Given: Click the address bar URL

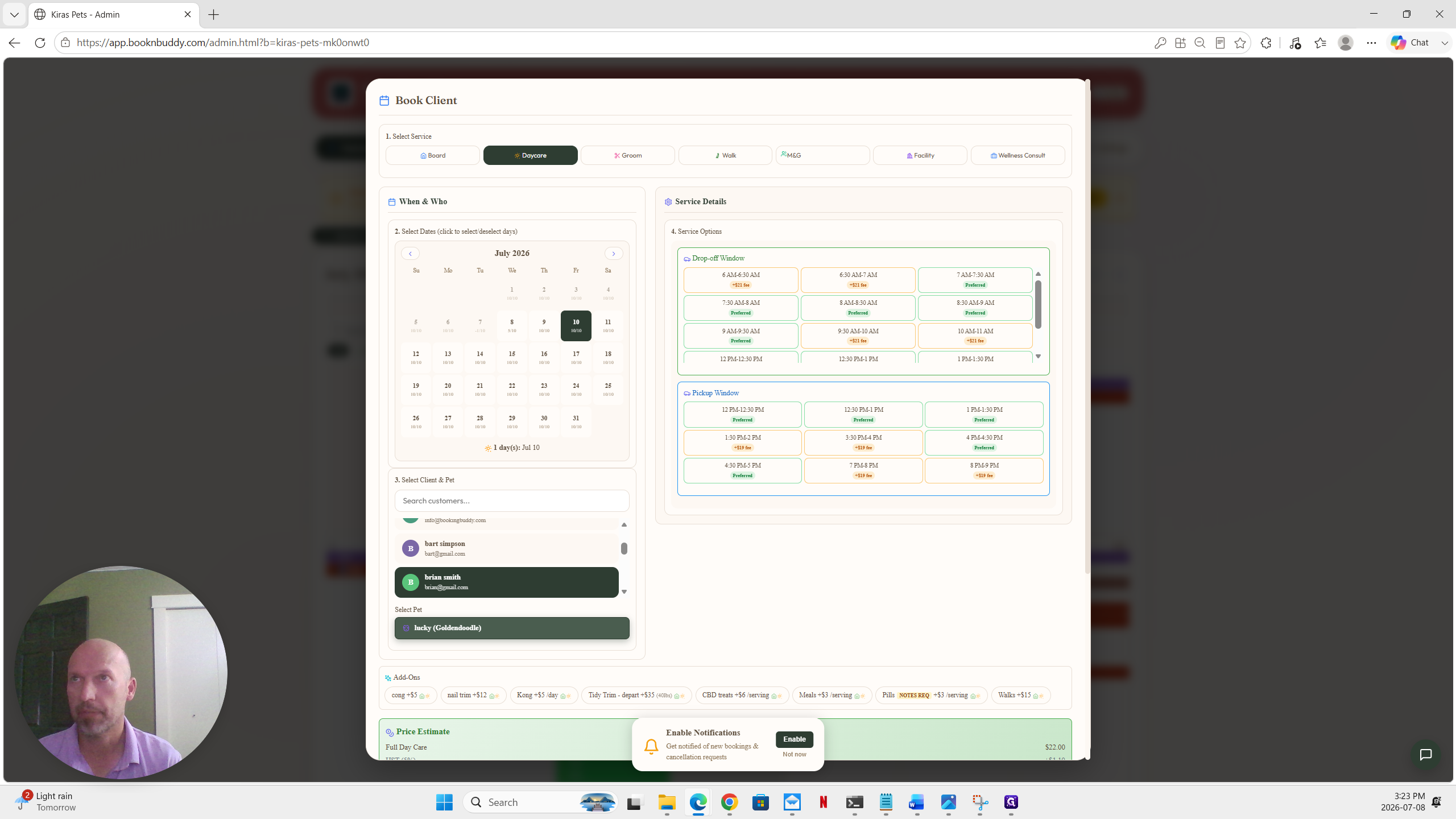Looking at the screenshot, I should (x=223, y=43).
